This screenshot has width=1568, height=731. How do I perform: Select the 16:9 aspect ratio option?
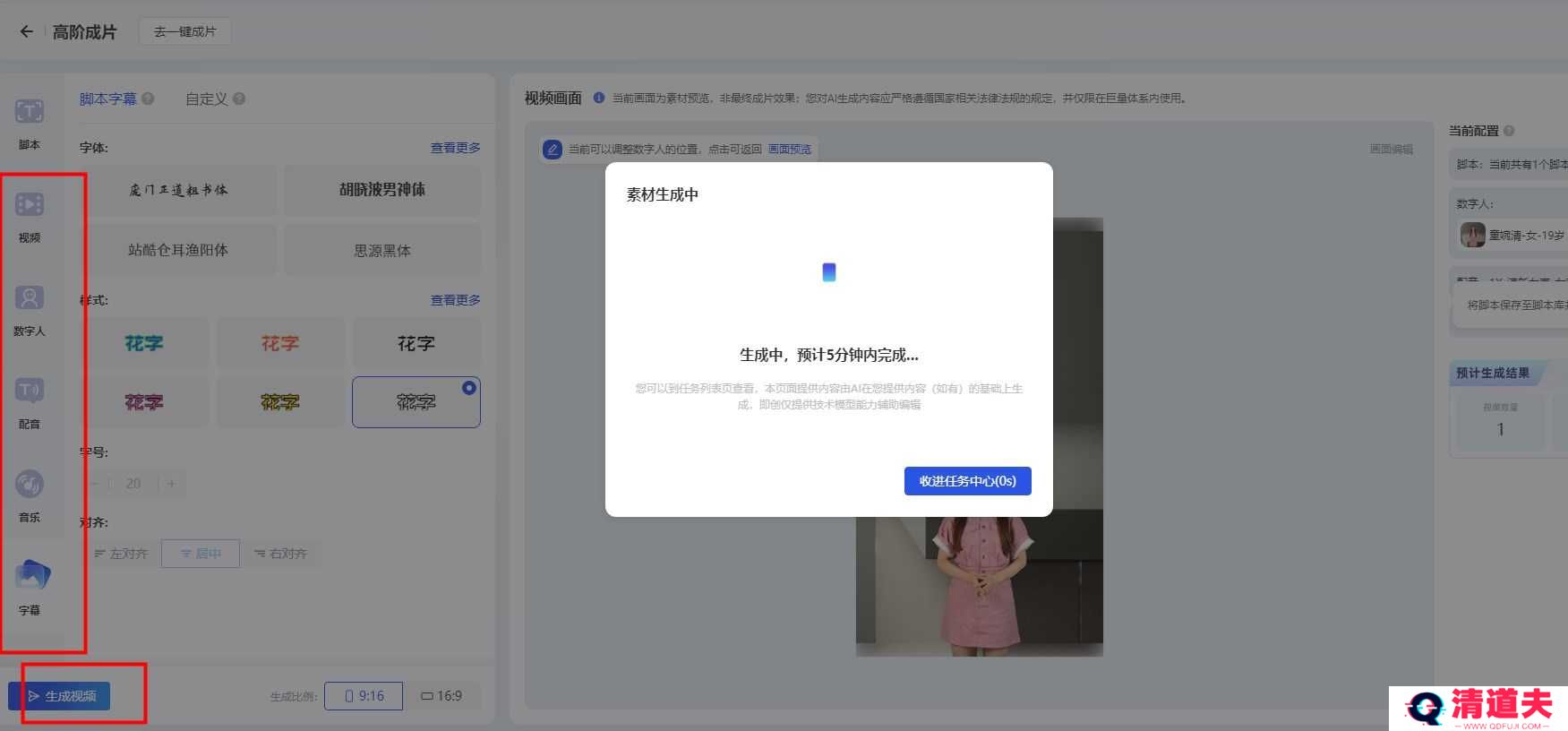[441, 696]
